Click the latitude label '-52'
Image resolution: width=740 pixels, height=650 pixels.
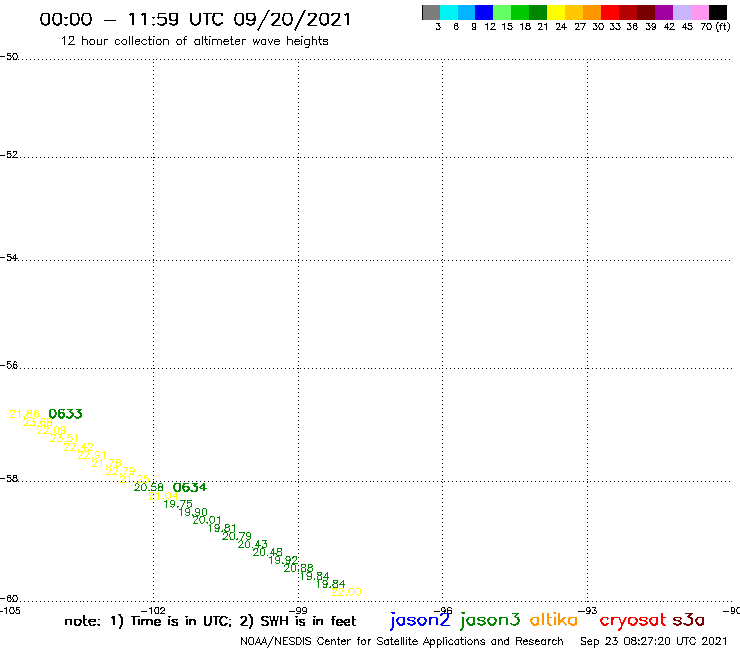9,155
